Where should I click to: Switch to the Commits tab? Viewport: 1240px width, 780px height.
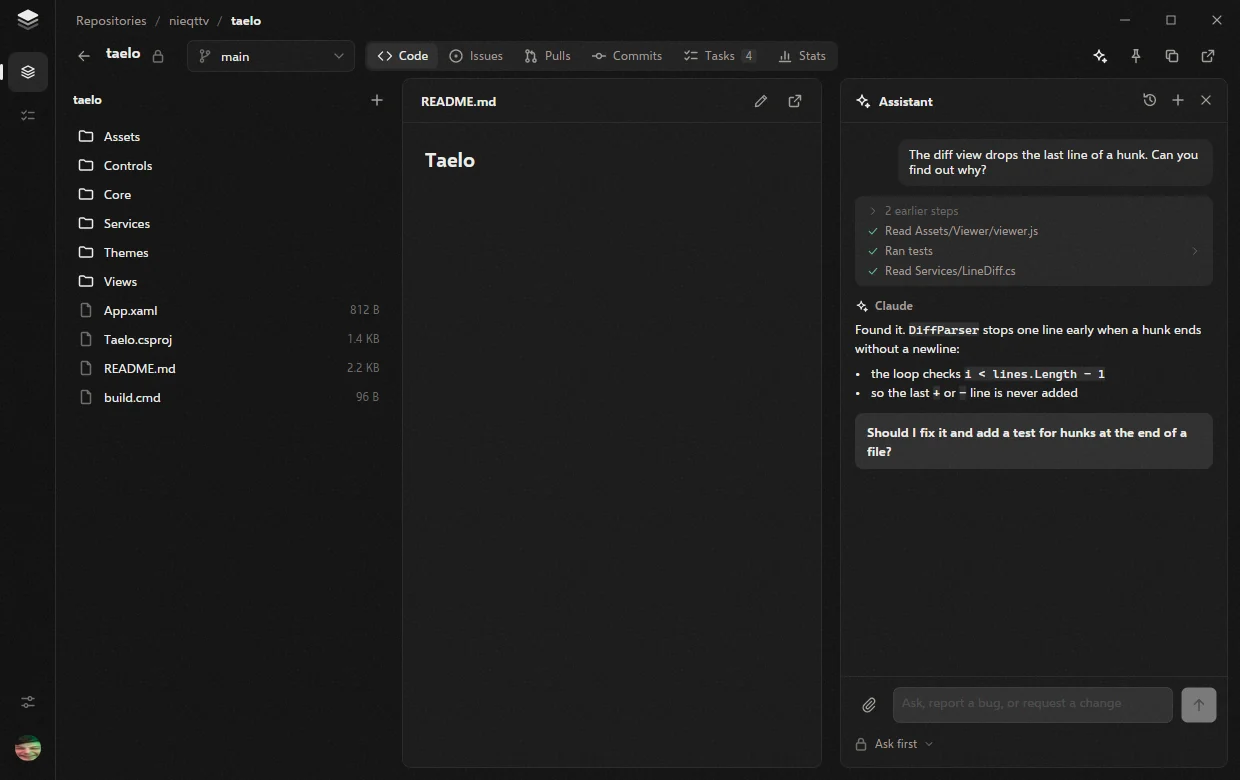pos(627,56)
